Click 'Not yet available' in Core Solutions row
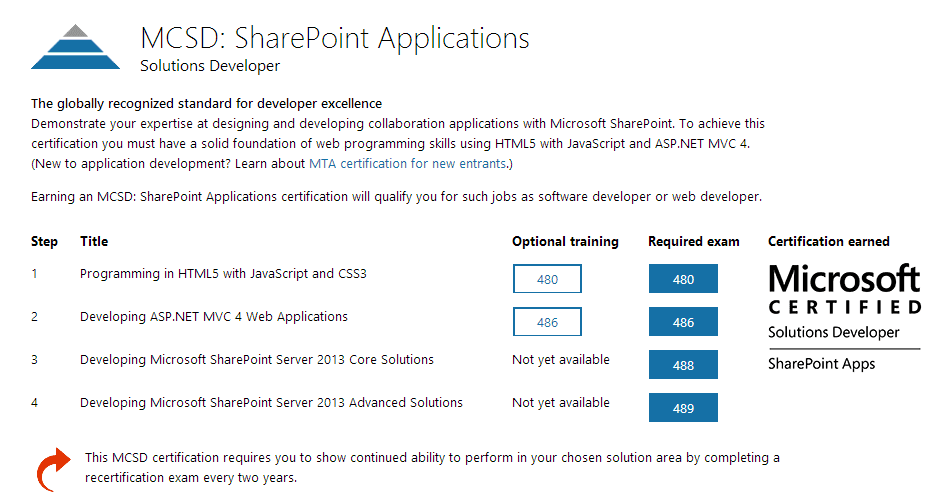The width and height of the screenshot is (933, 496). click(561, 360)
